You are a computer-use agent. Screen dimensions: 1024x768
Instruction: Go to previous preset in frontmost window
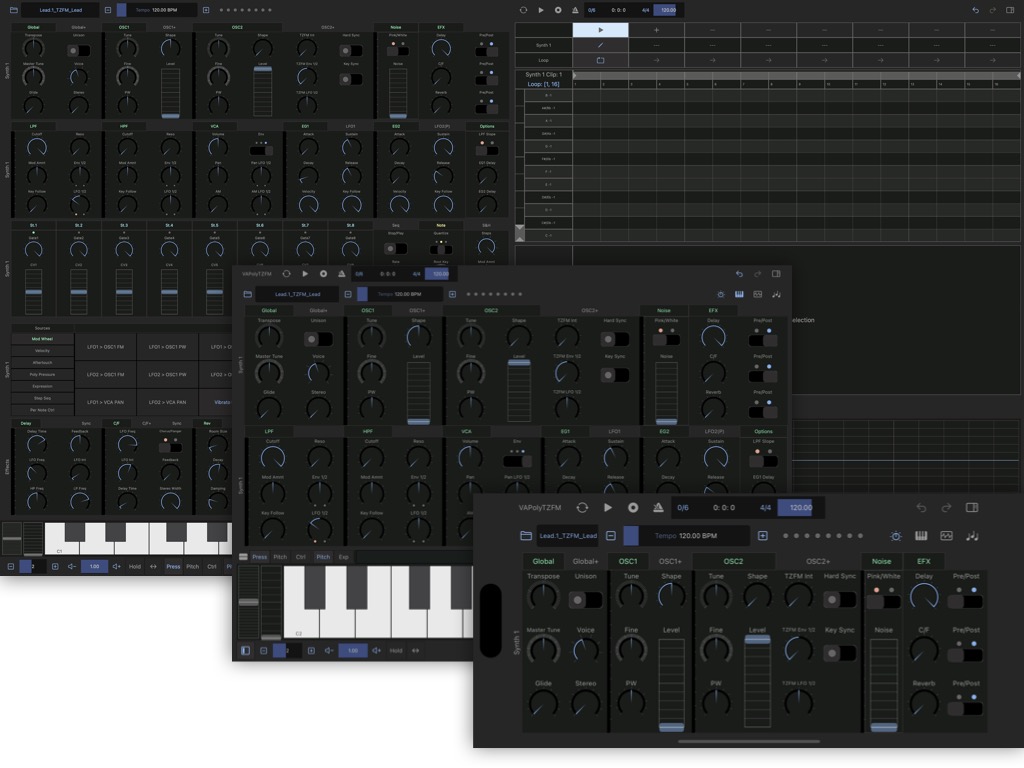611,536
